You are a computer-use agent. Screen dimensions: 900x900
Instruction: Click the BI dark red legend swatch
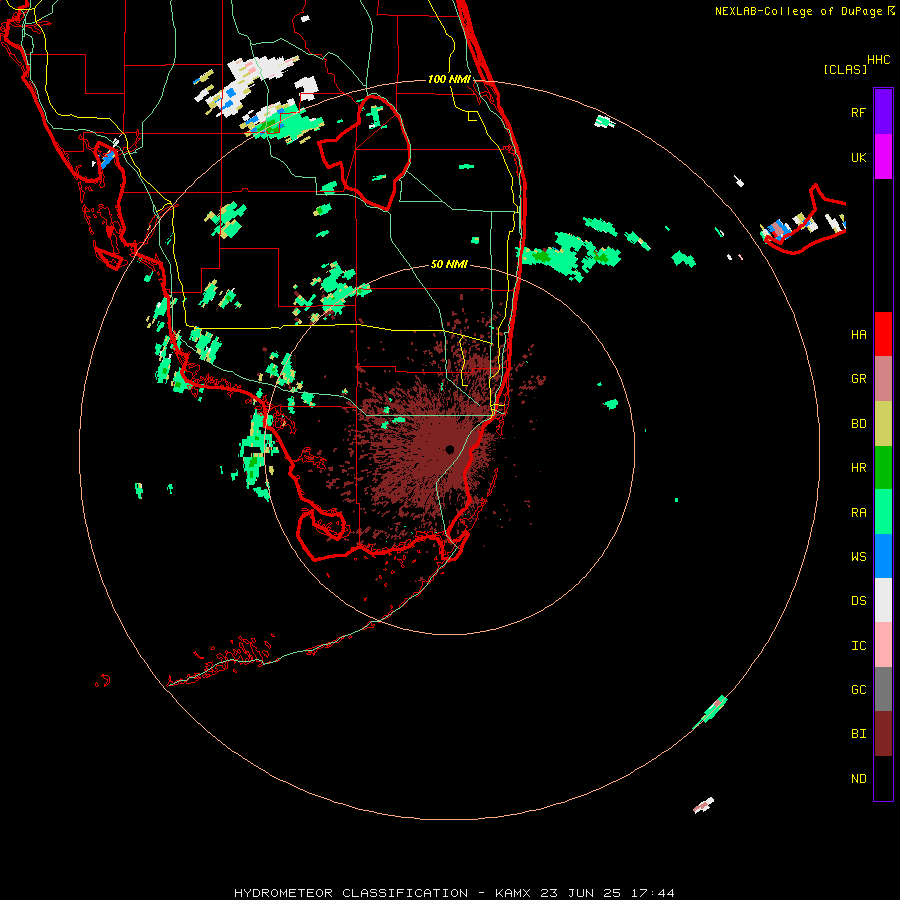(883, 734)
